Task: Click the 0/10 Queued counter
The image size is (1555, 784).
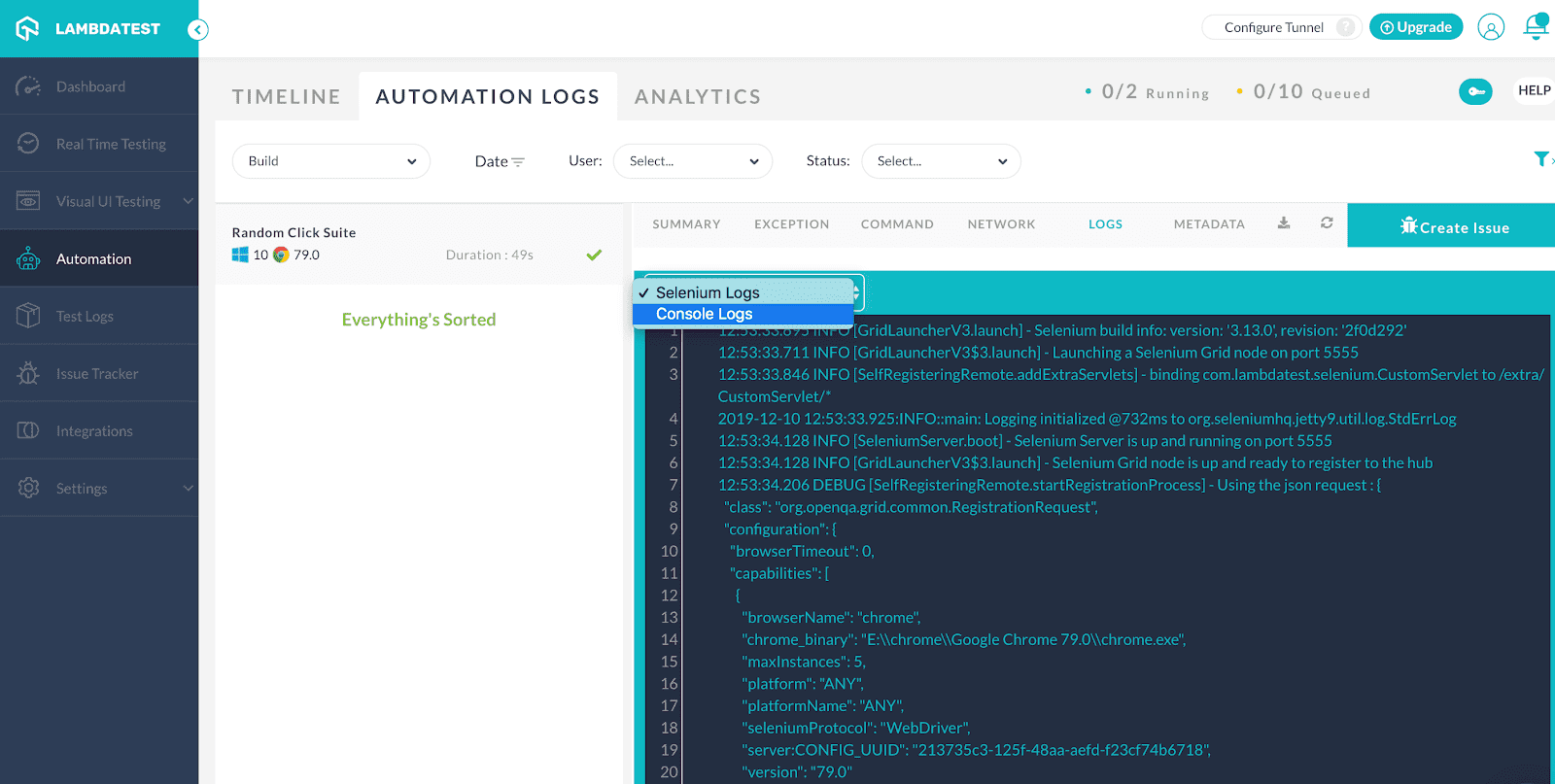Action: (x=1303, y=91)
